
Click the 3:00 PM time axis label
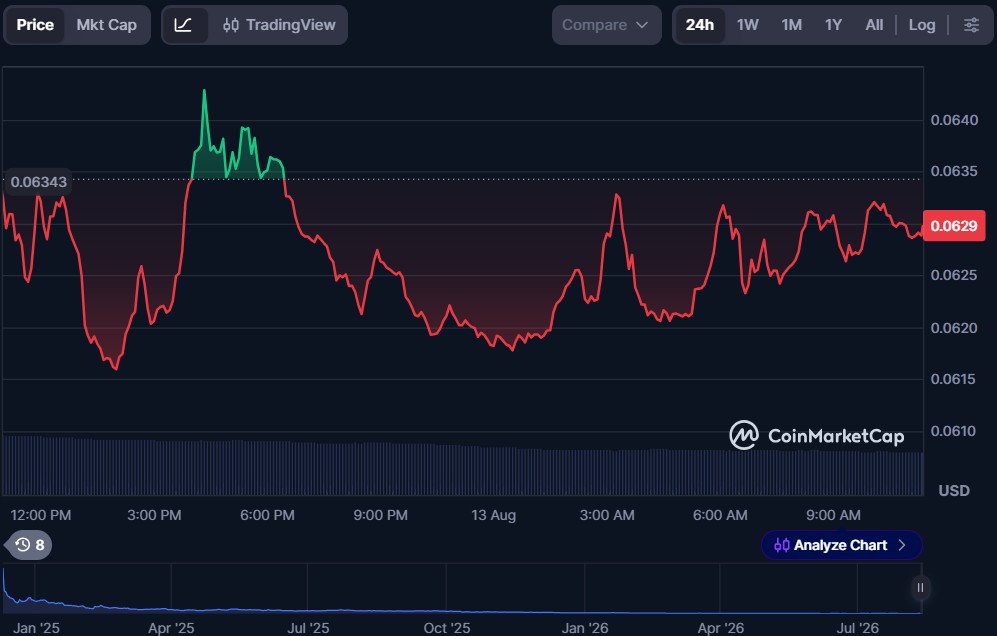pos(154,515)
